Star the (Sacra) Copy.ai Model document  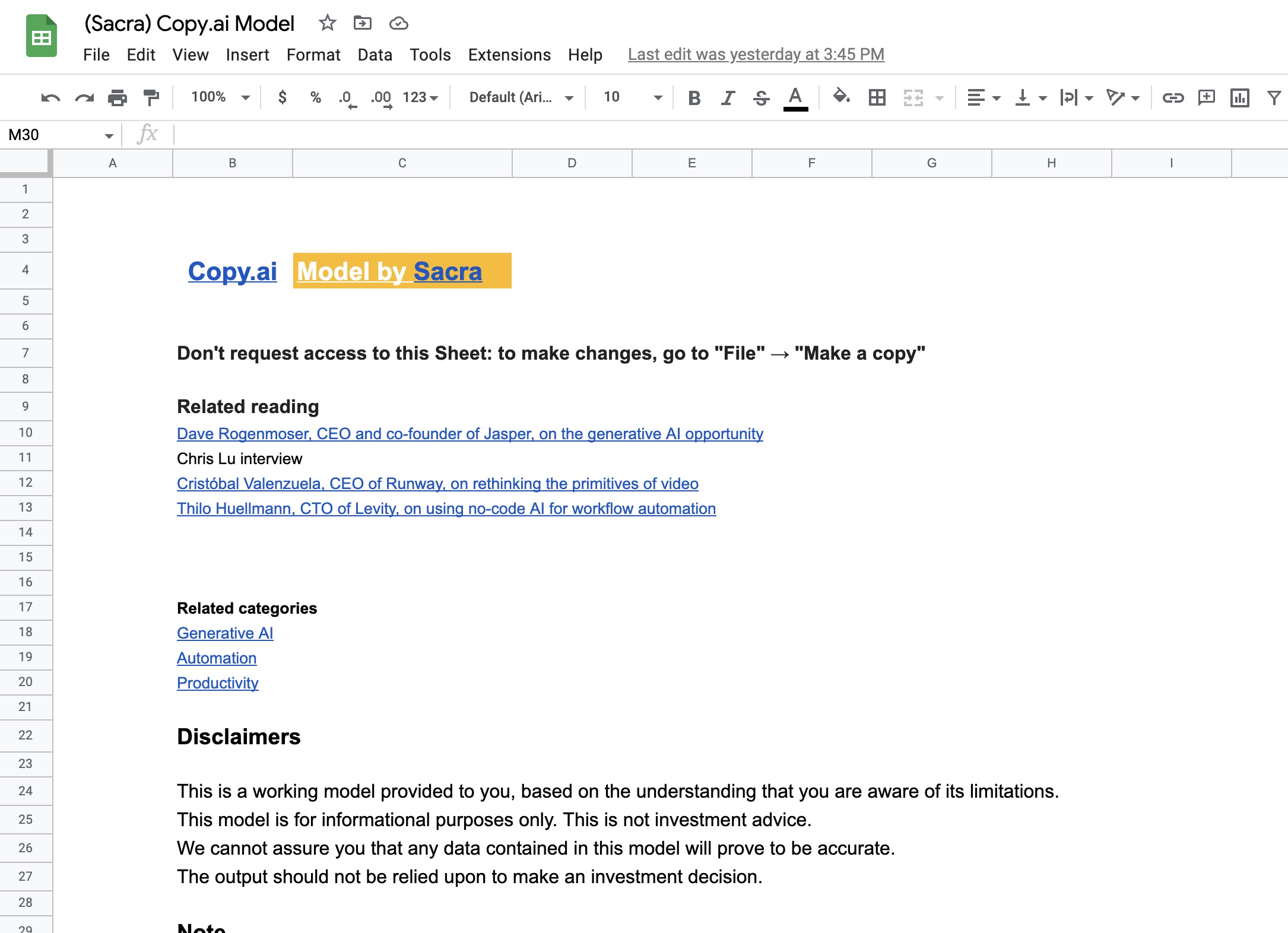(x=327, y=23)
